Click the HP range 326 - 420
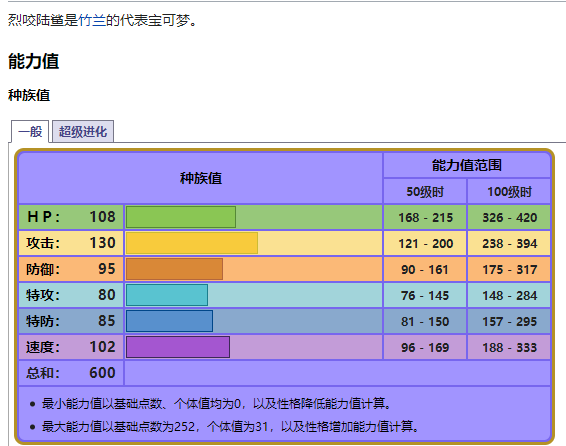Screen dimensions: 566x446 [509, 218]
